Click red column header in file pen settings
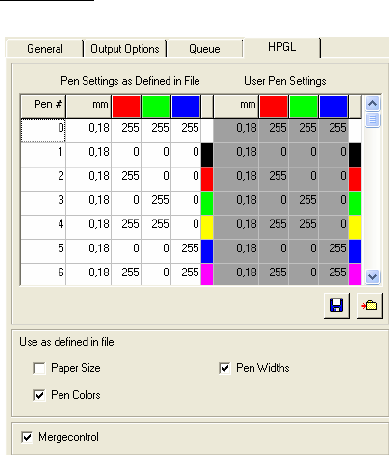 126,107
